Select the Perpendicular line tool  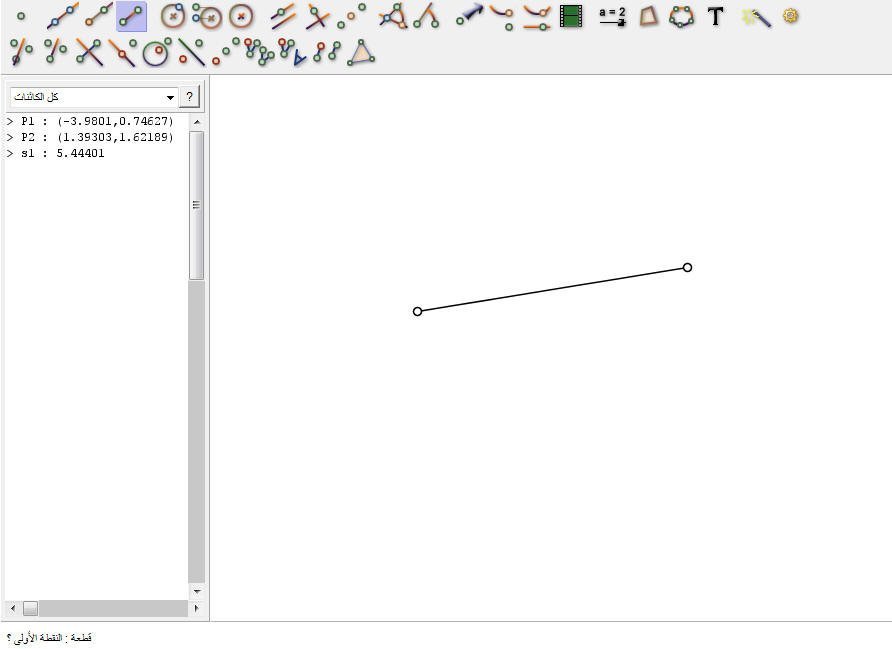pos(317,16)
